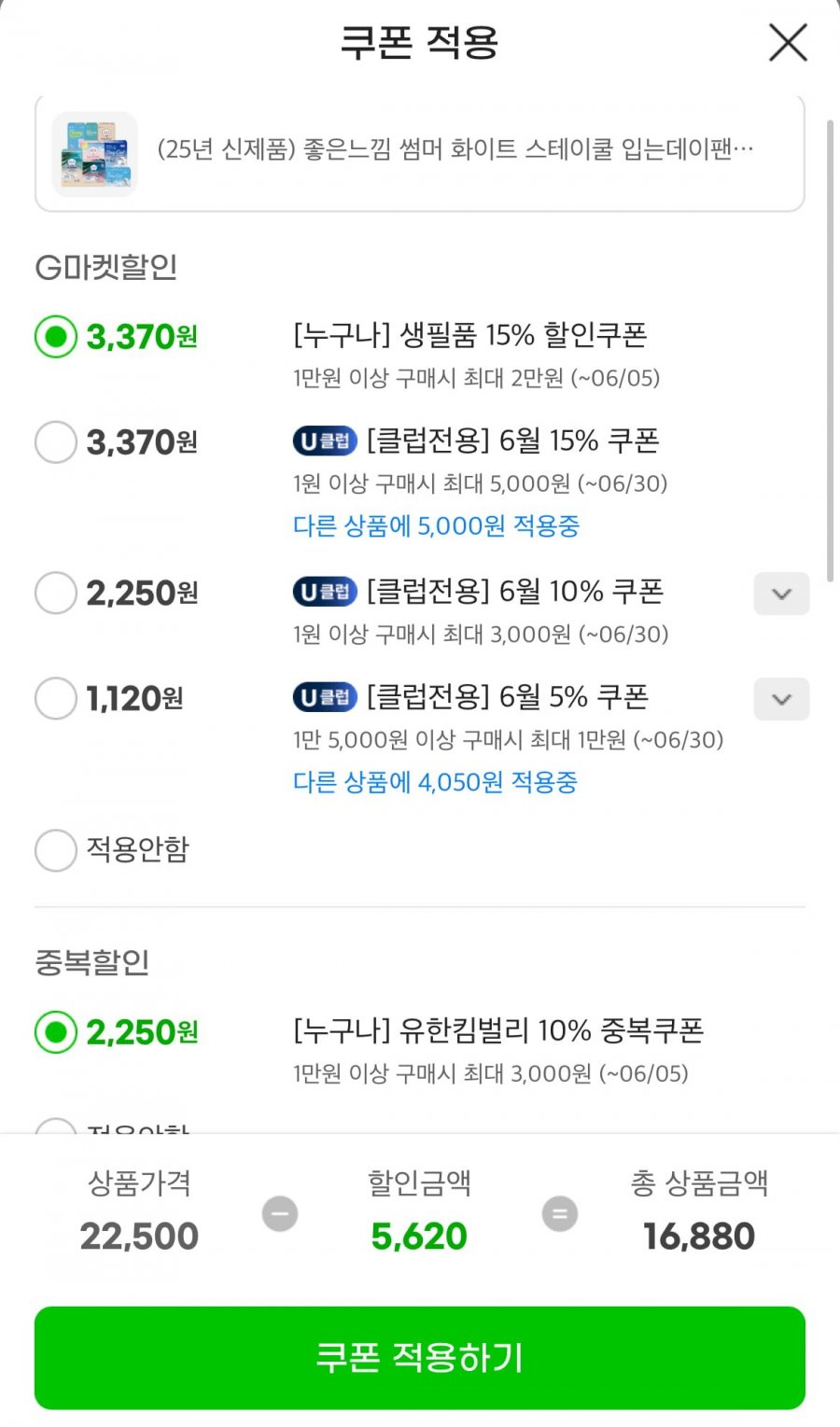Open 다른 상품에 5,000원 적용중 link
The width and height of the screenshot is (840, 1427).
436,525
